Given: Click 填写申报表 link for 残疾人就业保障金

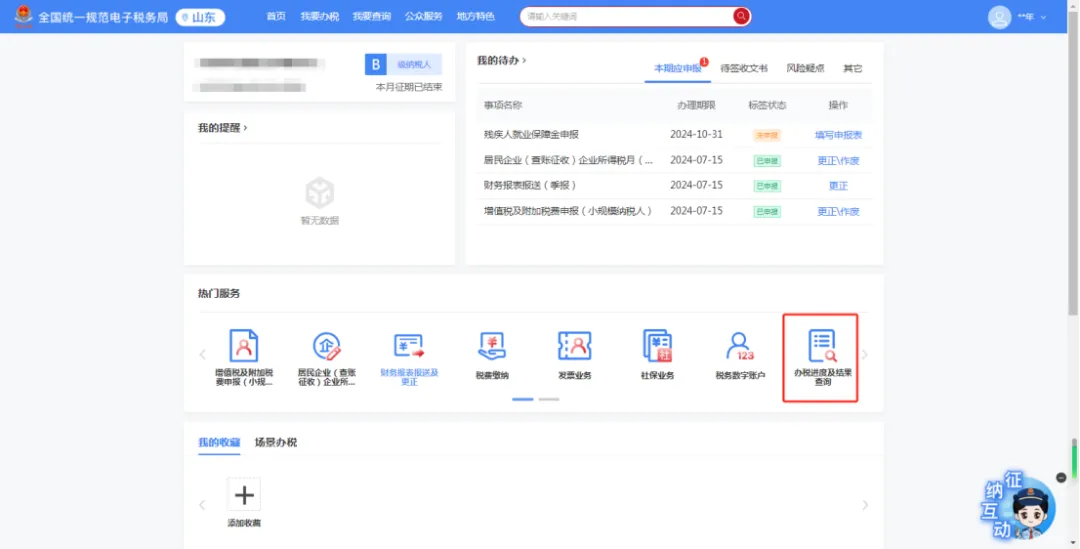Looking at the screenshot, I should 838,135.
